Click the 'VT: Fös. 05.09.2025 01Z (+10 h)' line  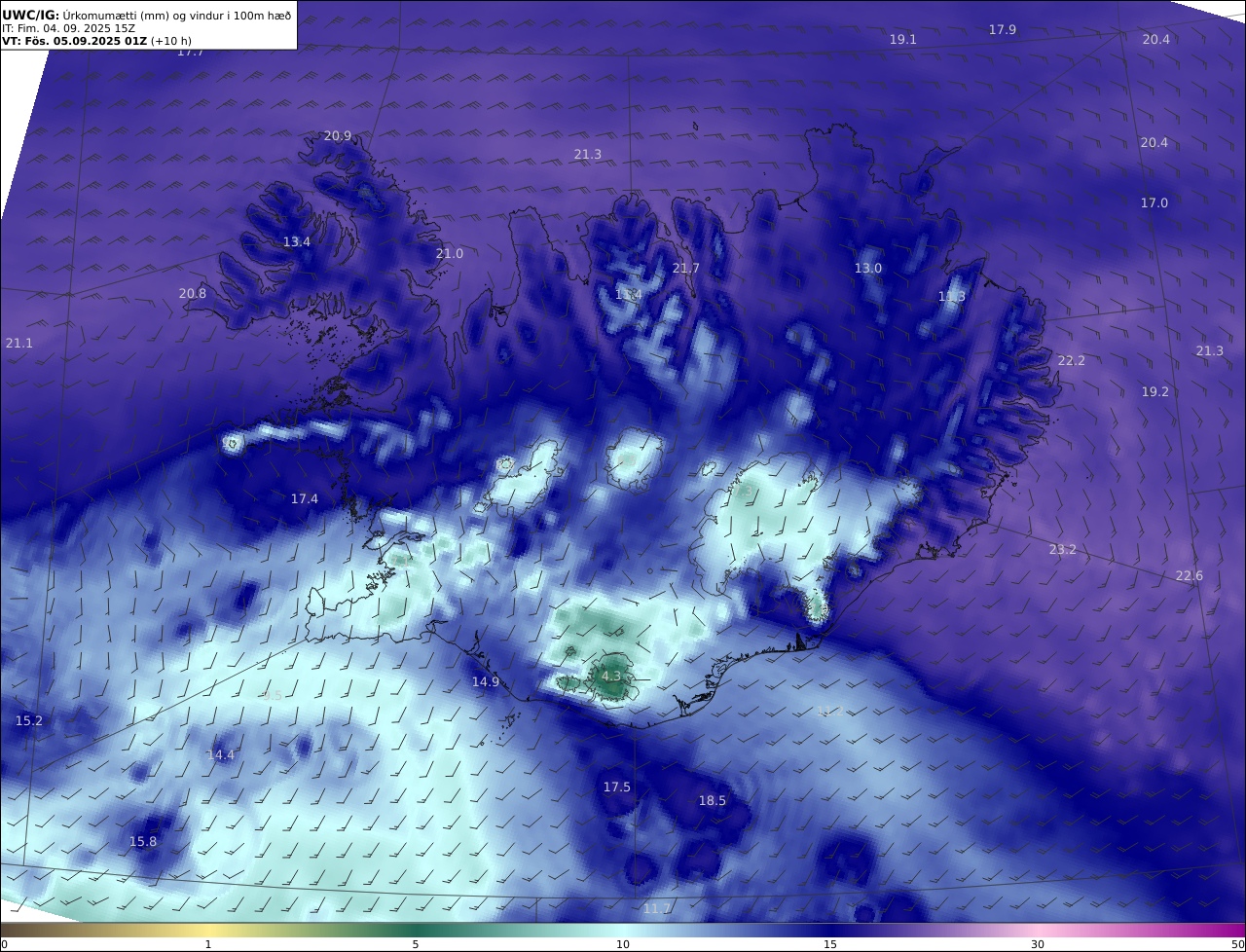point(96,41)
